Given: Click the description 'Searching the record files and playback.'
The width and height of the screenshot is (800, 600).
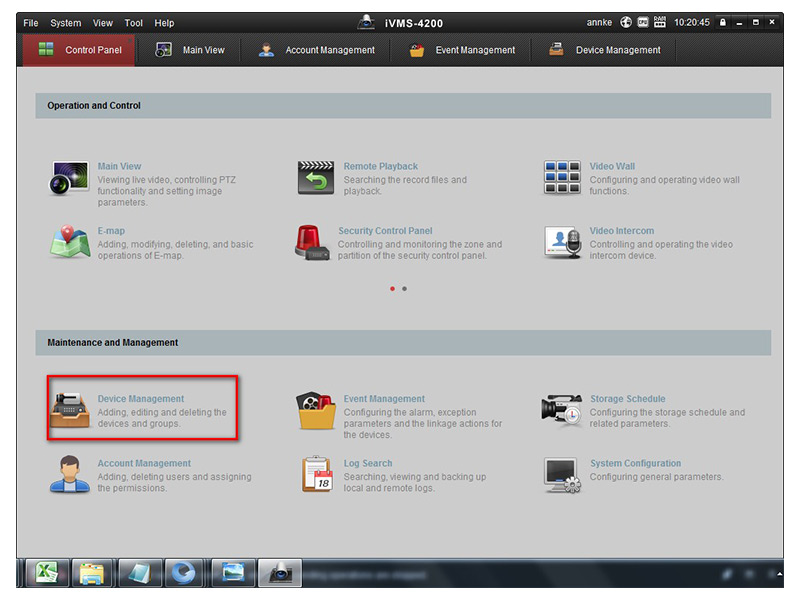Looking at the screenshot, I should pos(405,185).
